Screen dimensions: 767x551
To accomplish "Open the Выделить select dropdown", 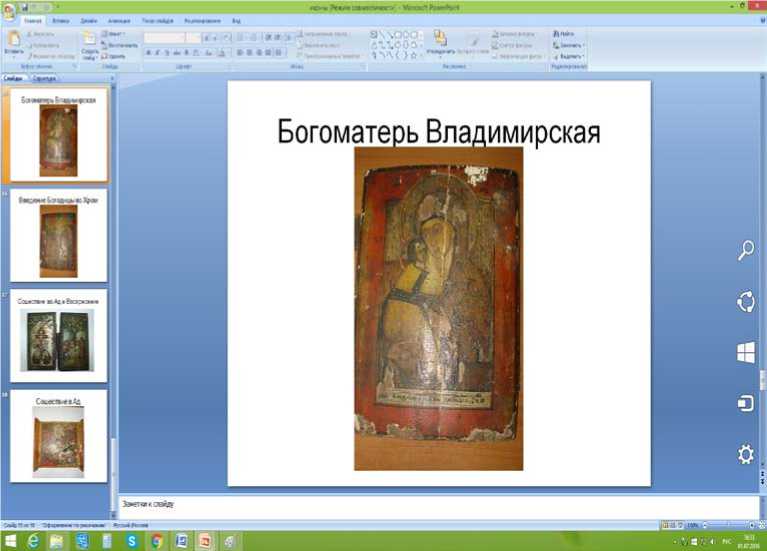I will tap(568, 56).
